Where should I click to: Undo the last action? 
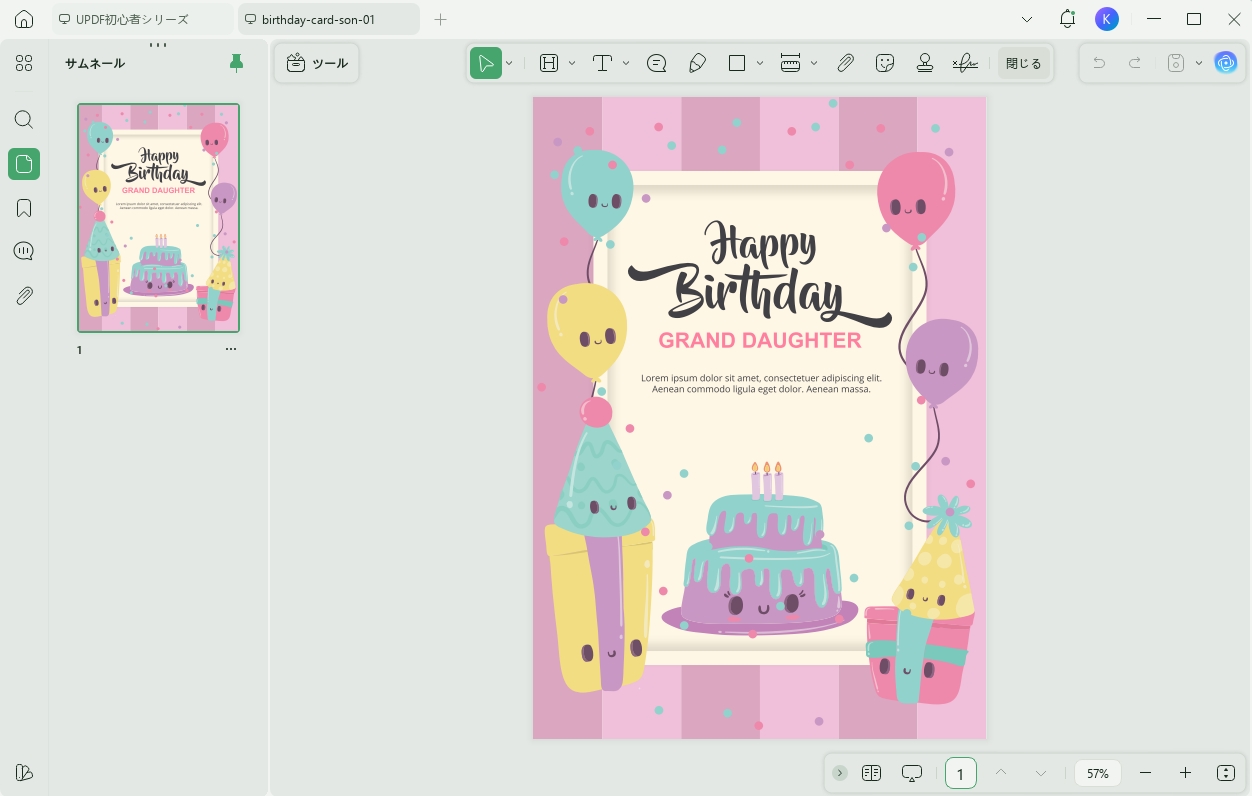coord(1099,63)
